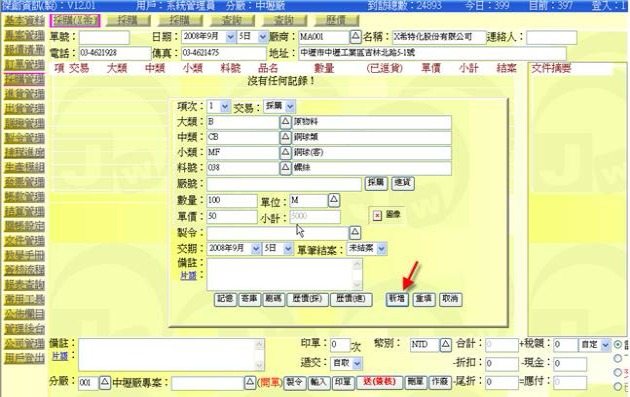Switch to the 歷價 top tab
This screenshot has width=630, height=397.
(x=337, y=20)
